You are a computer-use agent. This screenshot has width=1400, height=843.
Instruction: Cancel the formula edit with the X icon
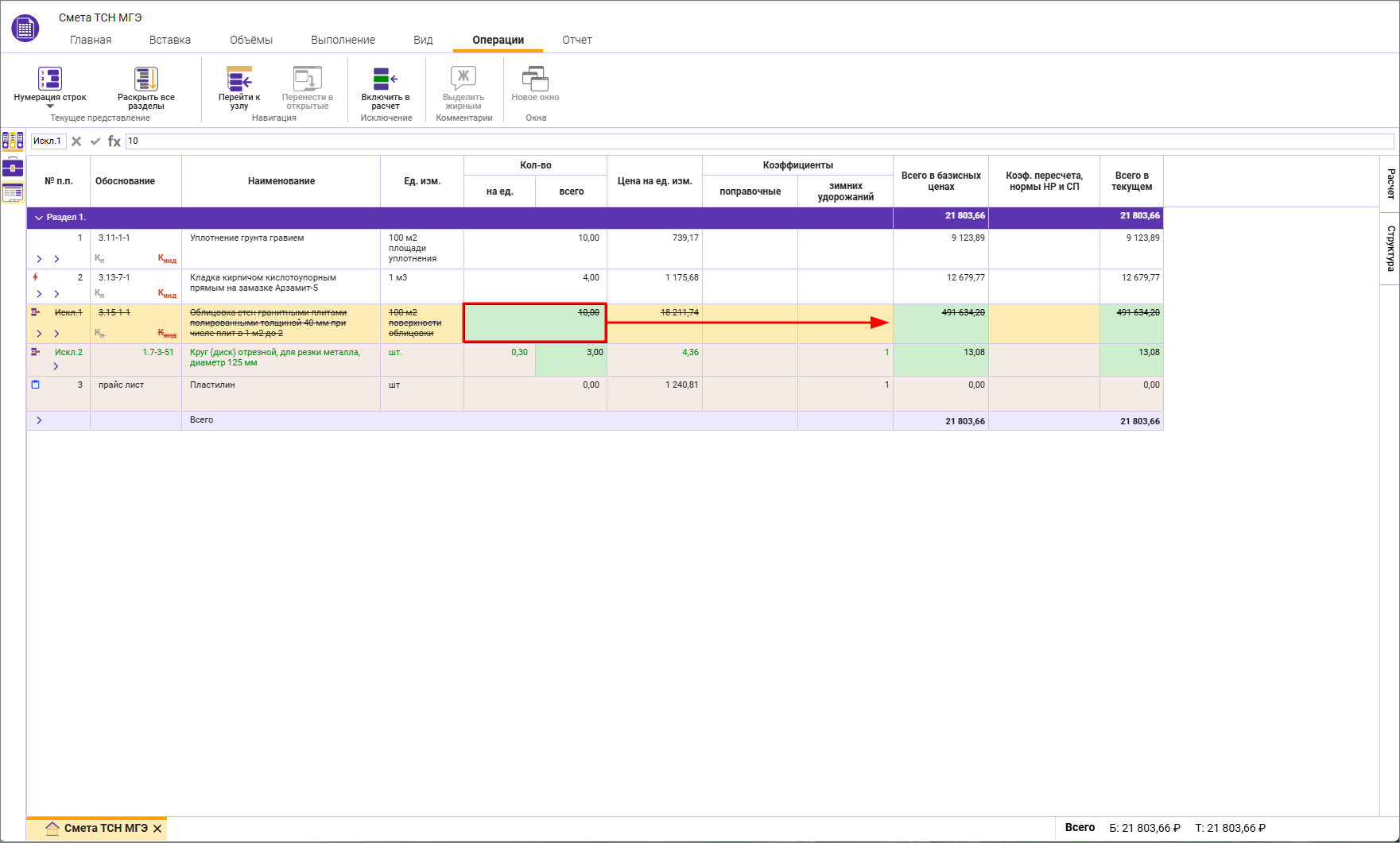pos(76,141)
